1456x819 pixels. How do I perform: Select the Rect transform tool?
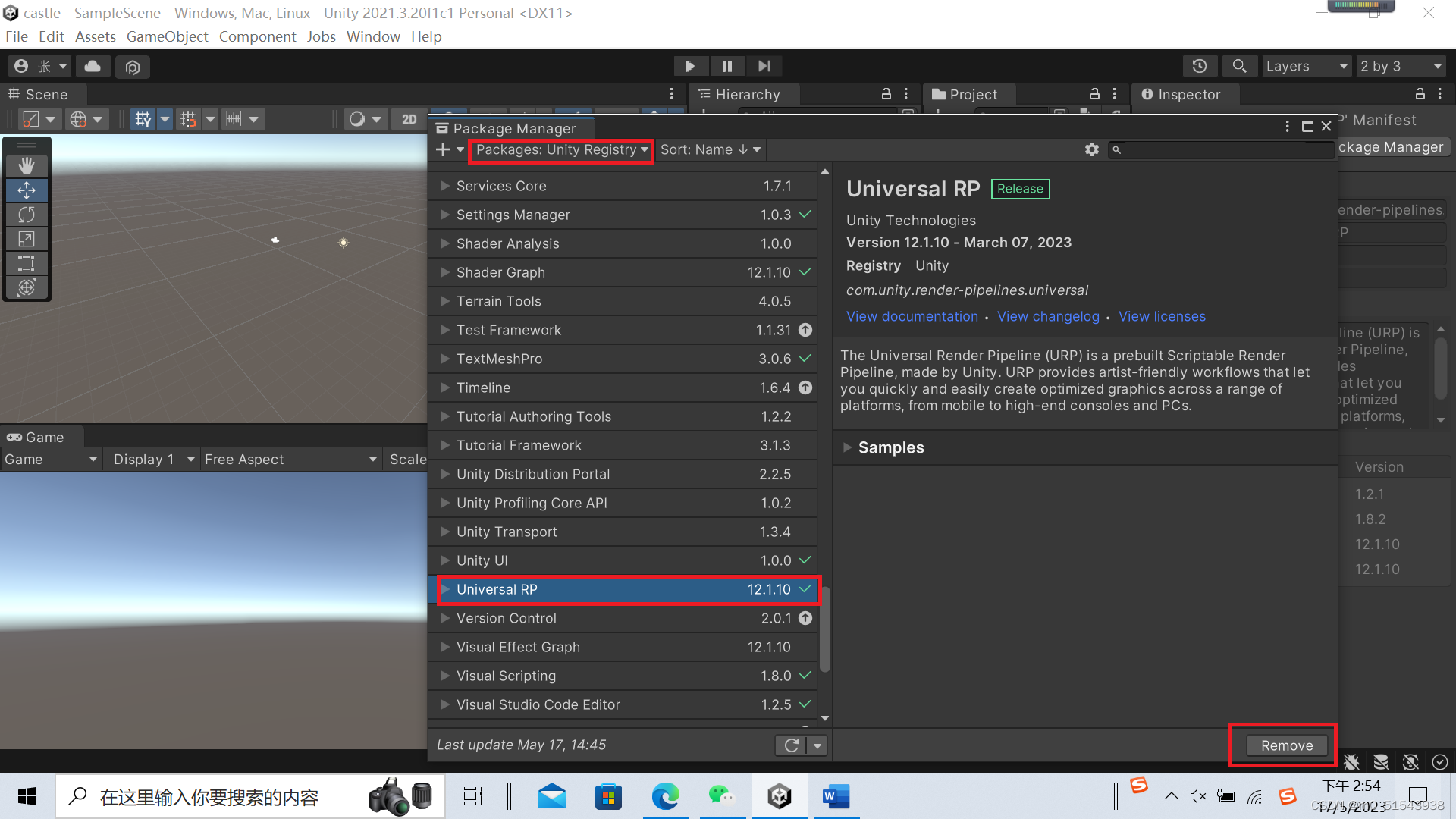(27, 263)
